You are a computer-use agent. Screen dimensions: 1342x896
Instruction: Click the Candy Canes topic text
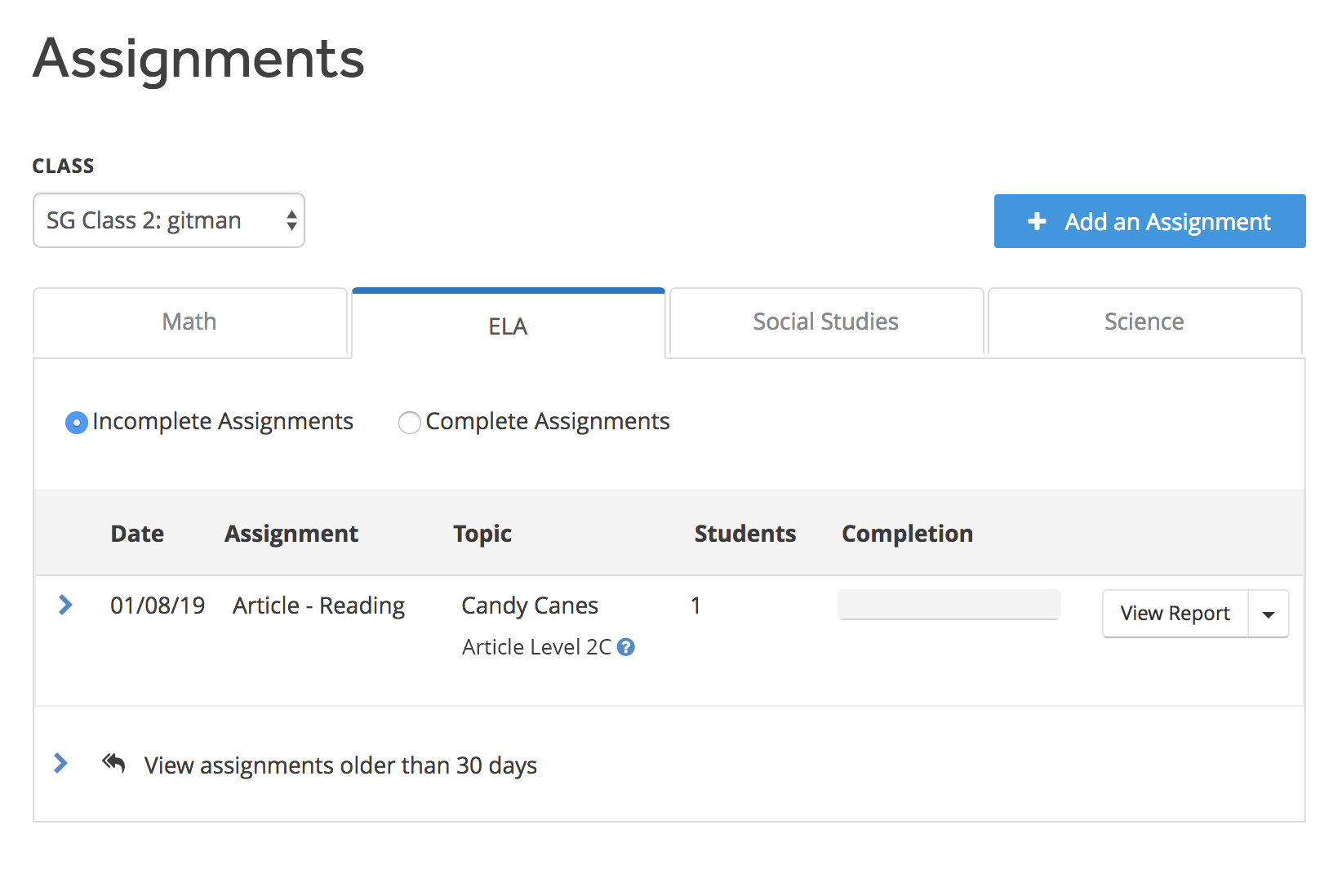(x=530, y=605)
